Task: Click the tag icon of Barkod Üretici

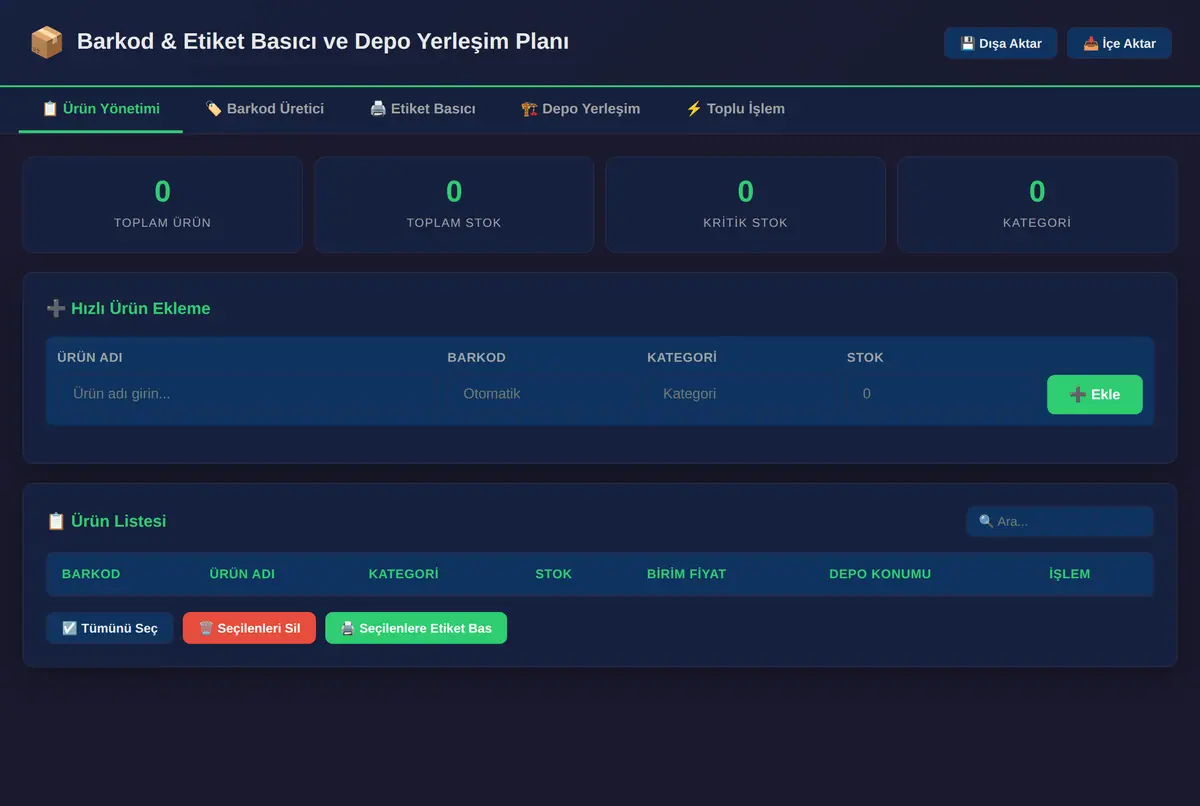Action: click(x=213, y=108)
